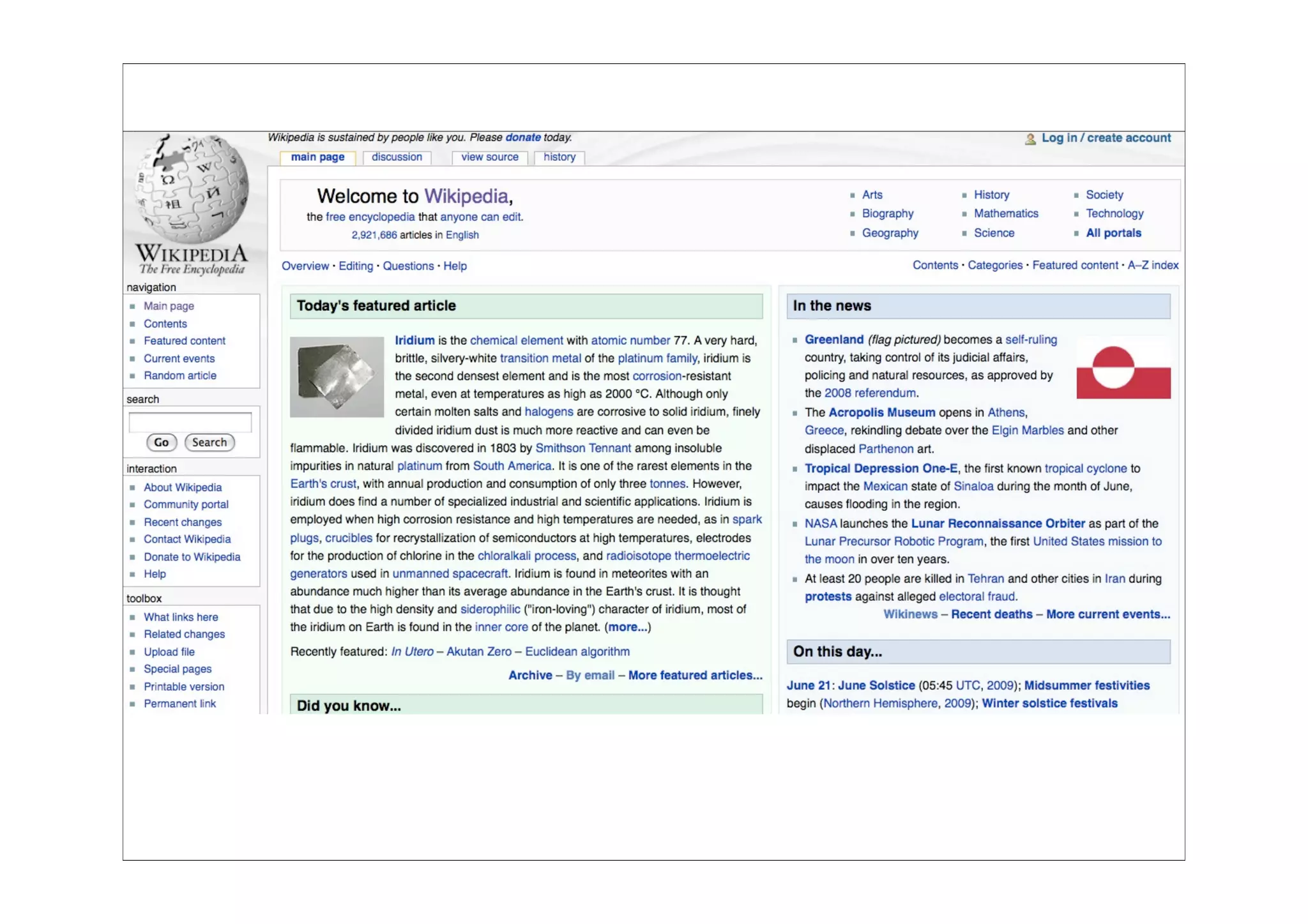
Task: Open Current events sidebar link
Action: [x=179, y=358]
